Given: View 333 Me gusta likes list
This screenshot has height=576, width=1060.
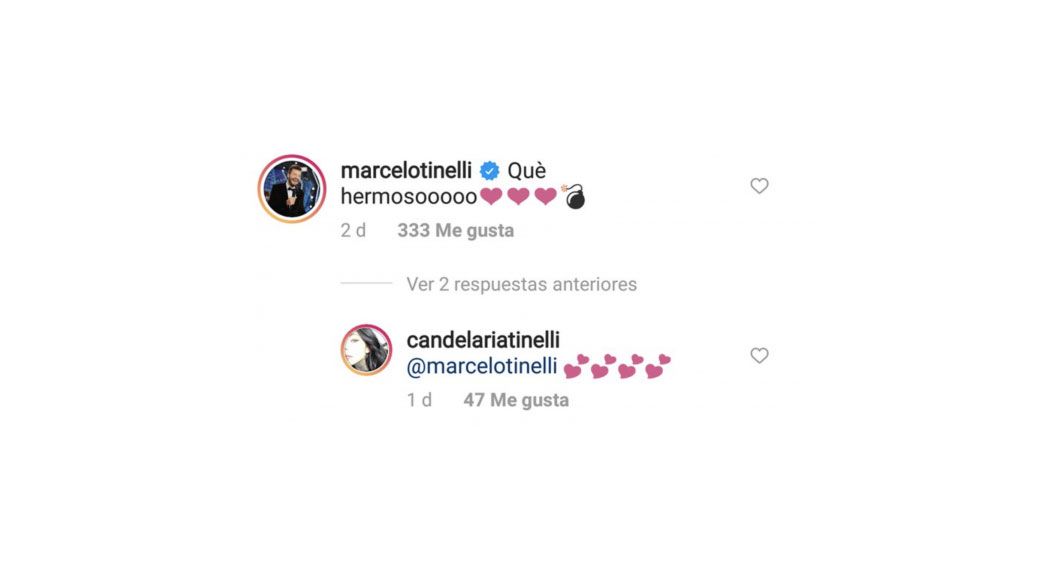Looking at the screenshot, I should [x=456, y=231].
